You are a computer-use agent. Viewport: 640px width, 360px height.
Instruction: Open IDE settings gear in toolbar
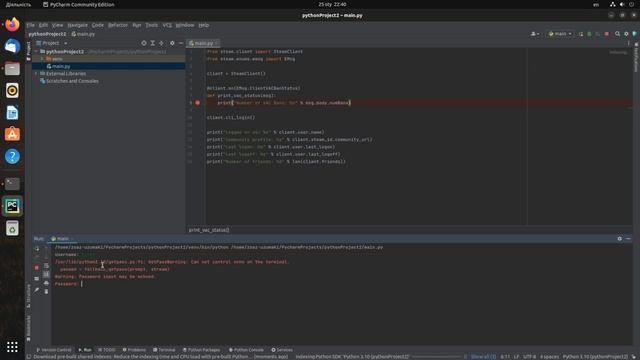coord(626,34)
